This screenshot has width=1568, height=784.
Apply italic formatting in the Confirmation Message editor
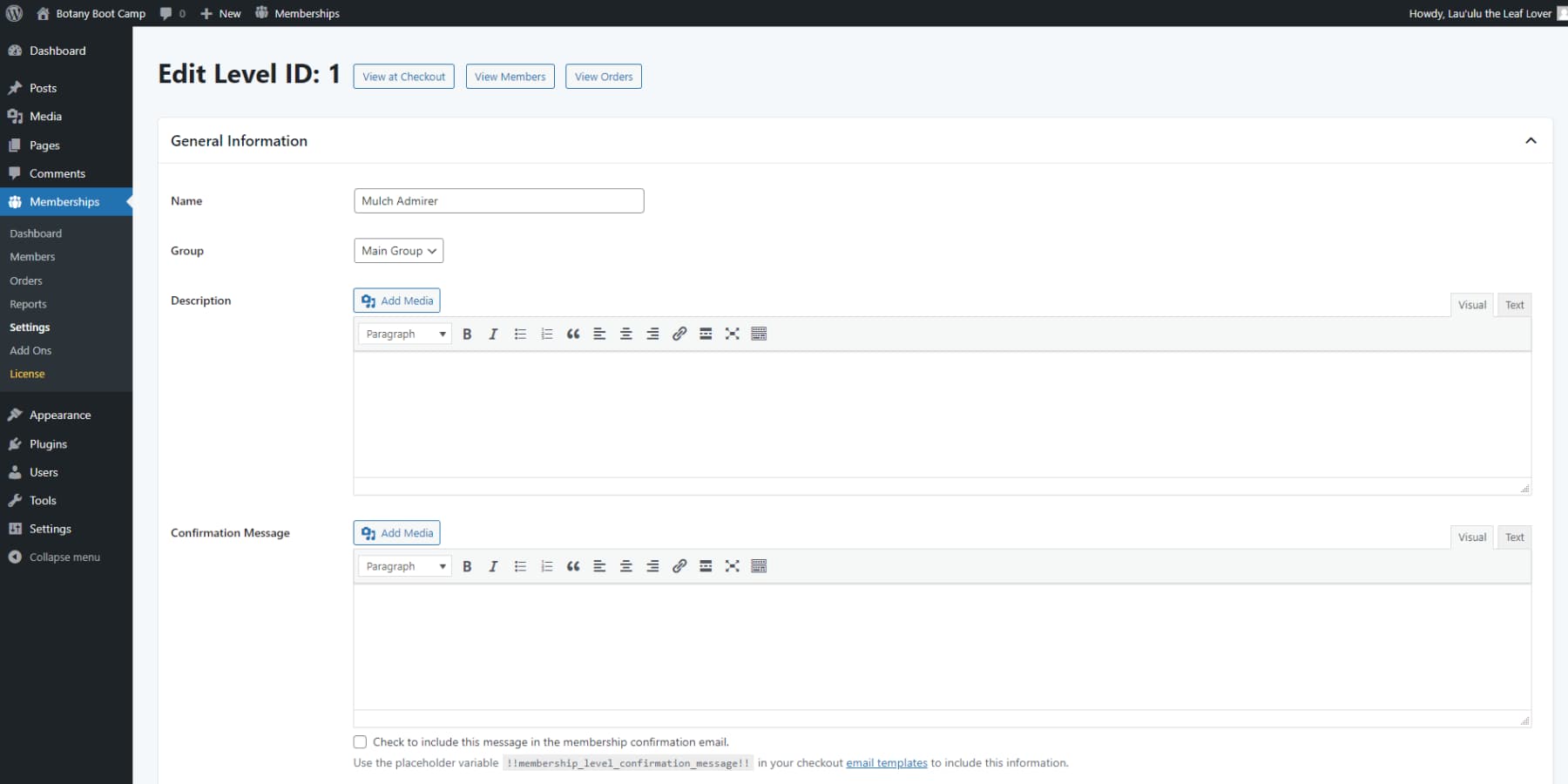pos(493,566)
